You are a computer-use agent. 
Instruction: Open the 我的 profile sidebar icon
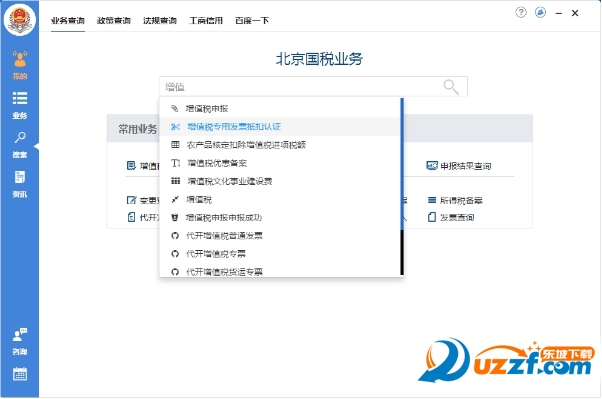point(20,65)
